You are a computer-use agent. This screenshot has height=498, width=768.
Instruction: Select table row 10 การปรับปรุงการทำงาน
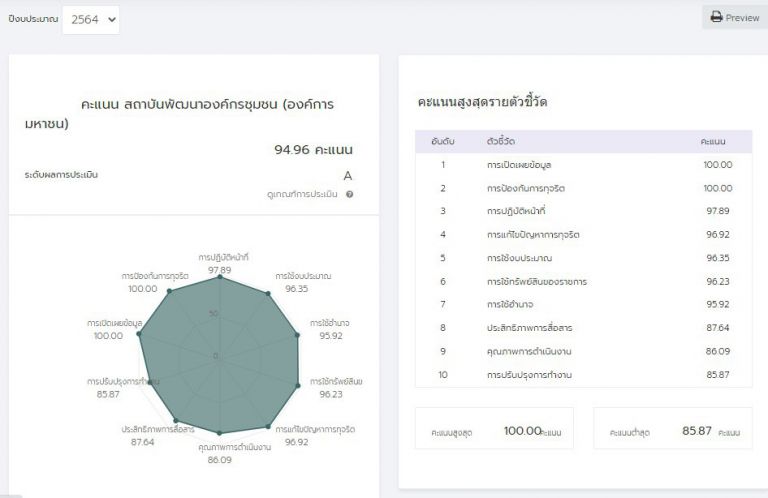point(583,374)
